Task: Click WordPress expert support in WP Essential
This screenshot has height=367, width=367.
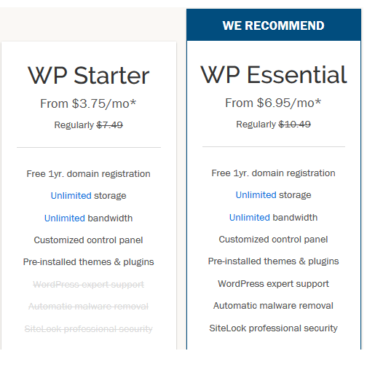Action: 273,284
